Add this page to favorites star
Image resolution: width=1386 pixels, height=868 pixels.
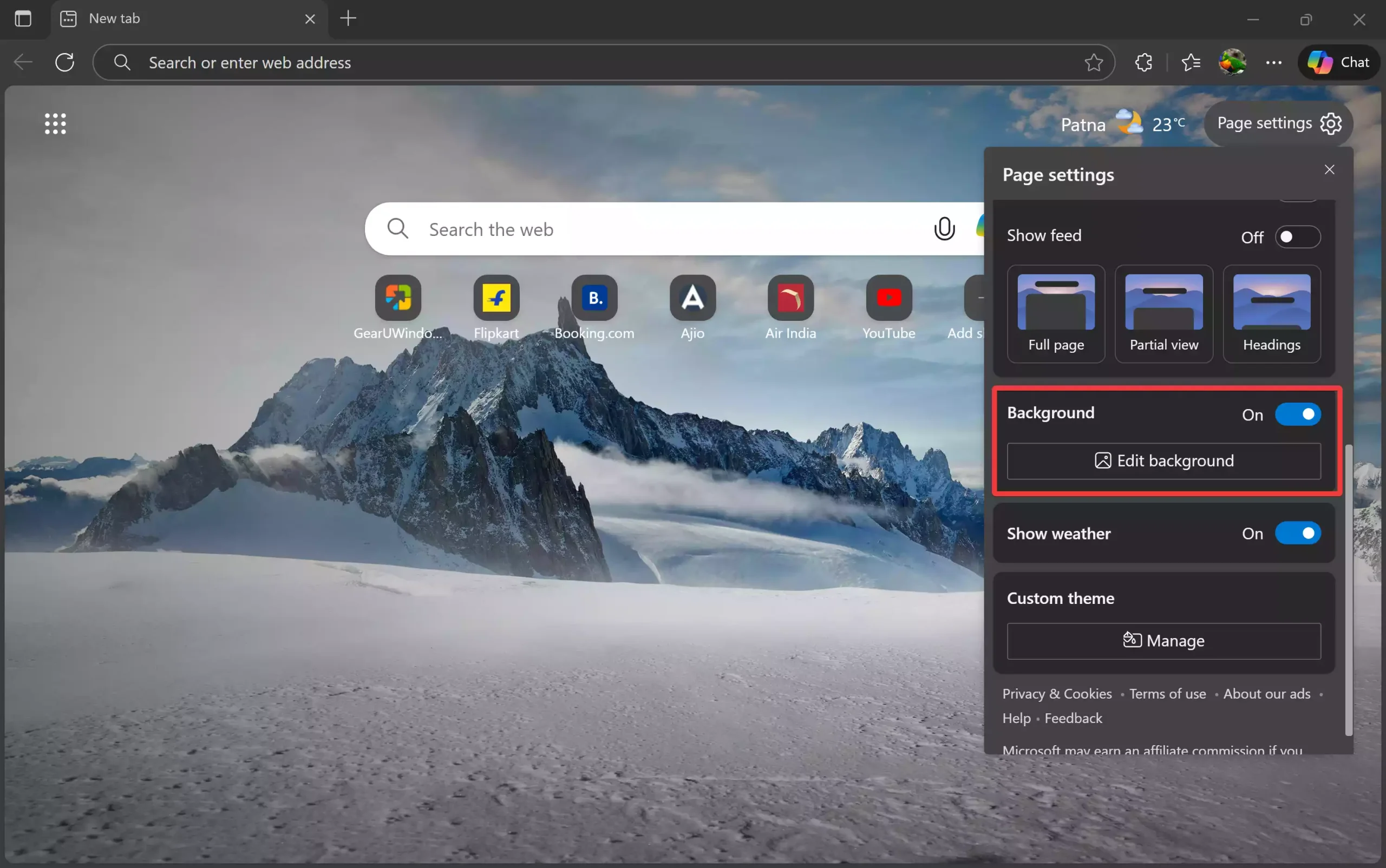click(x=1093, y=62)
